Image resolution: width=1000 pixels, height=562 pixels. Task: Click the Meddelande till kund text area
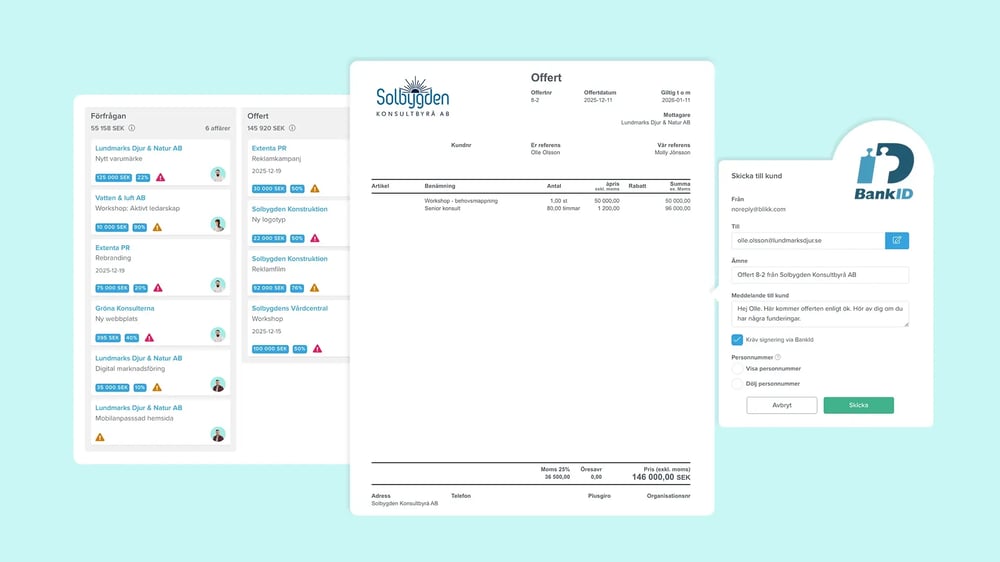820,314
